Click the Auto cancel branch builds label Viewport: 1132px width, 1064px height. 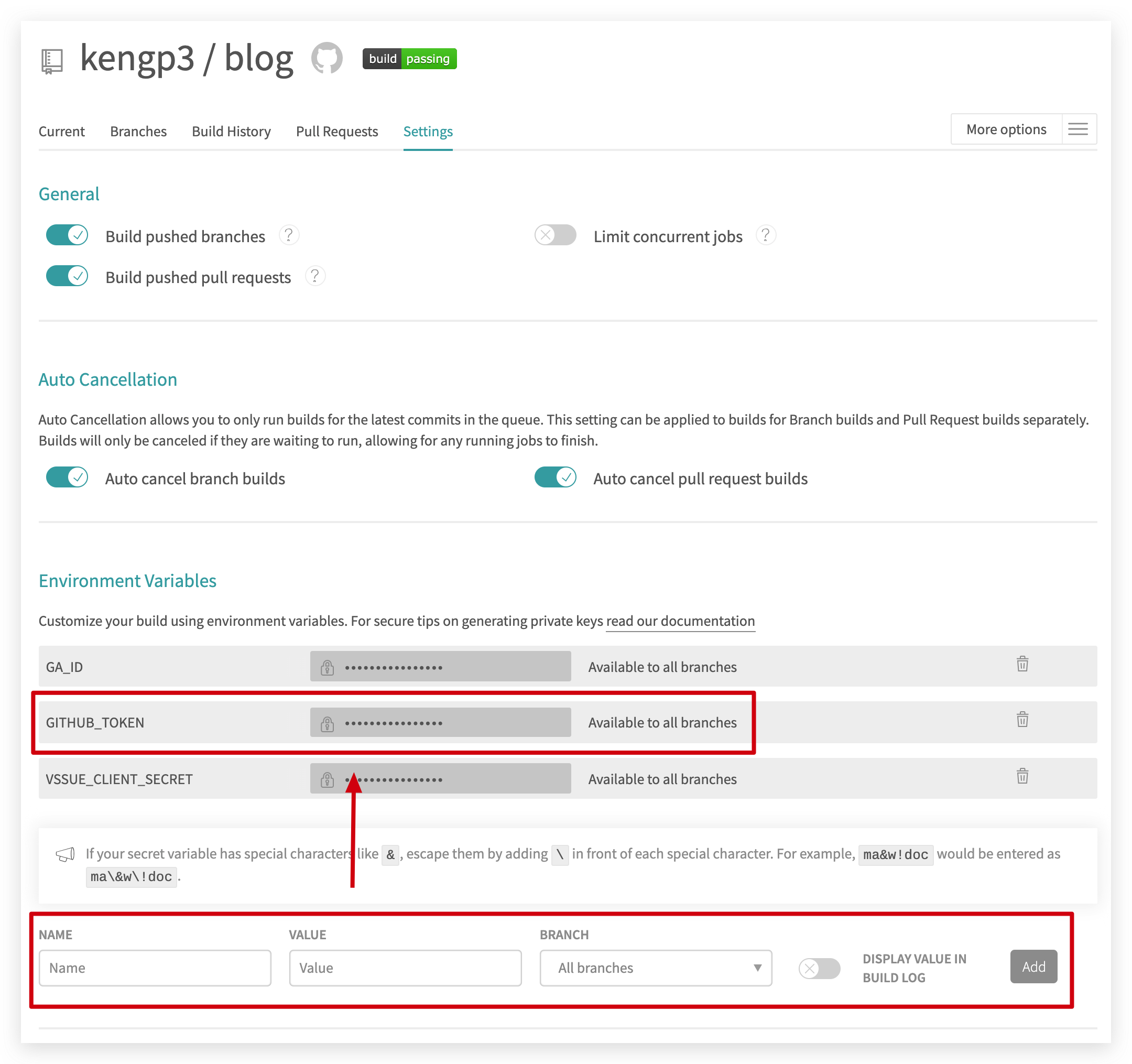tap(195, 479)
